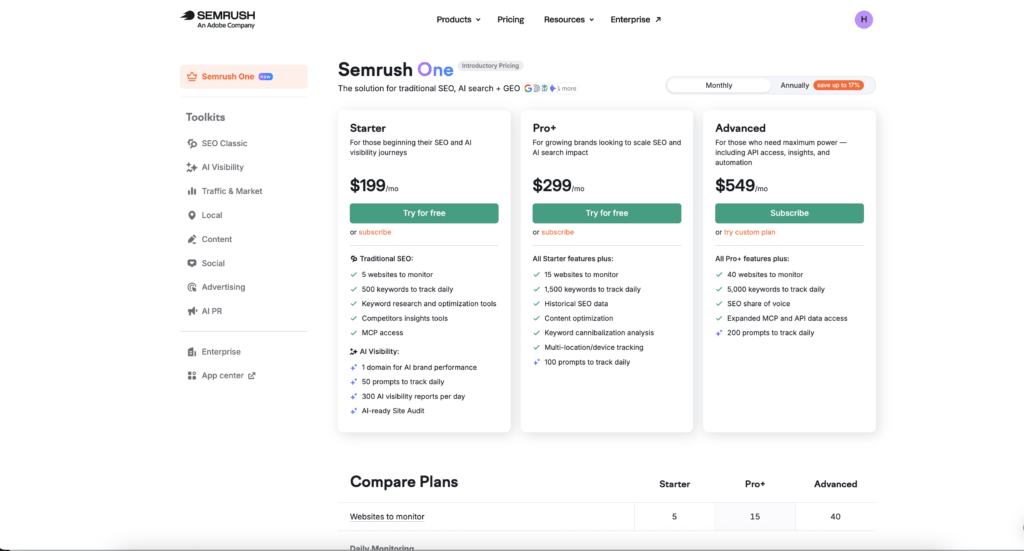Click subscribe link under Starter plan
This screenshot has width=1024, height=551.
coord(375,232)
